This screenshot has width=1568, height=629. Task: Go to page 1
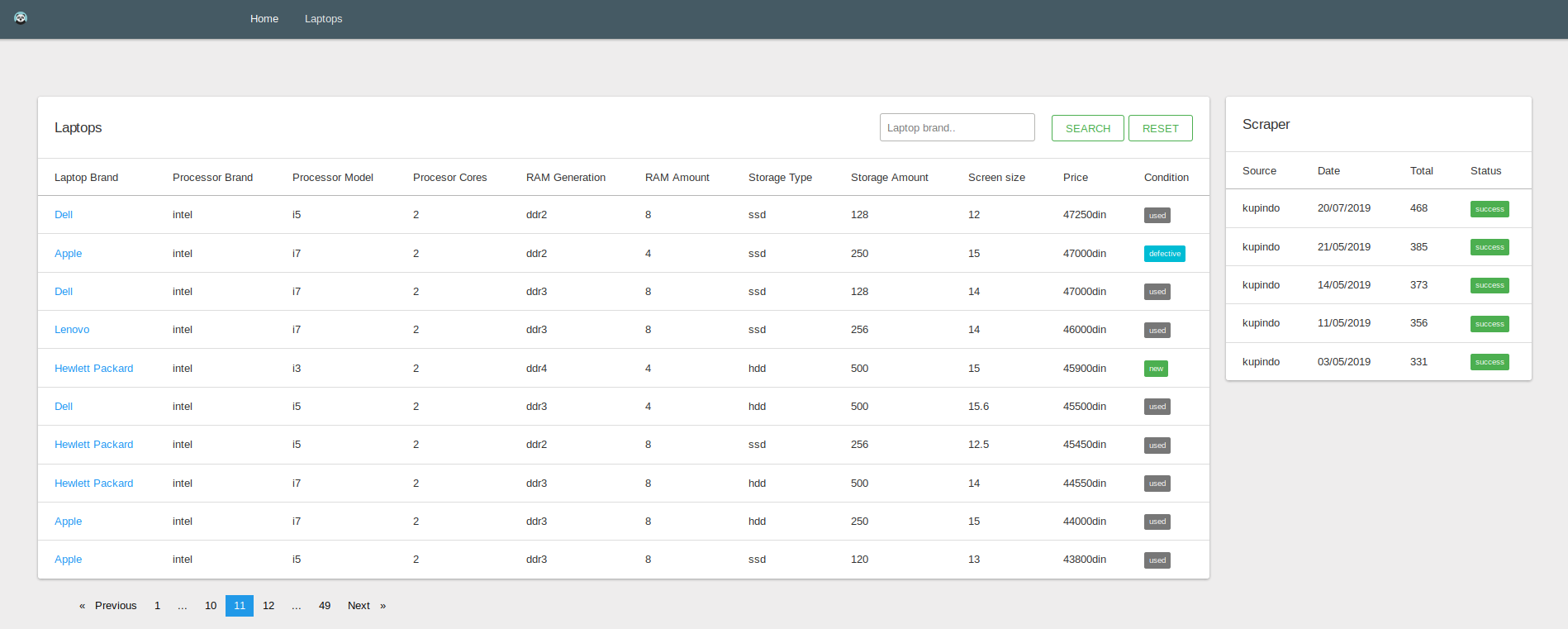tap(157, 606)
